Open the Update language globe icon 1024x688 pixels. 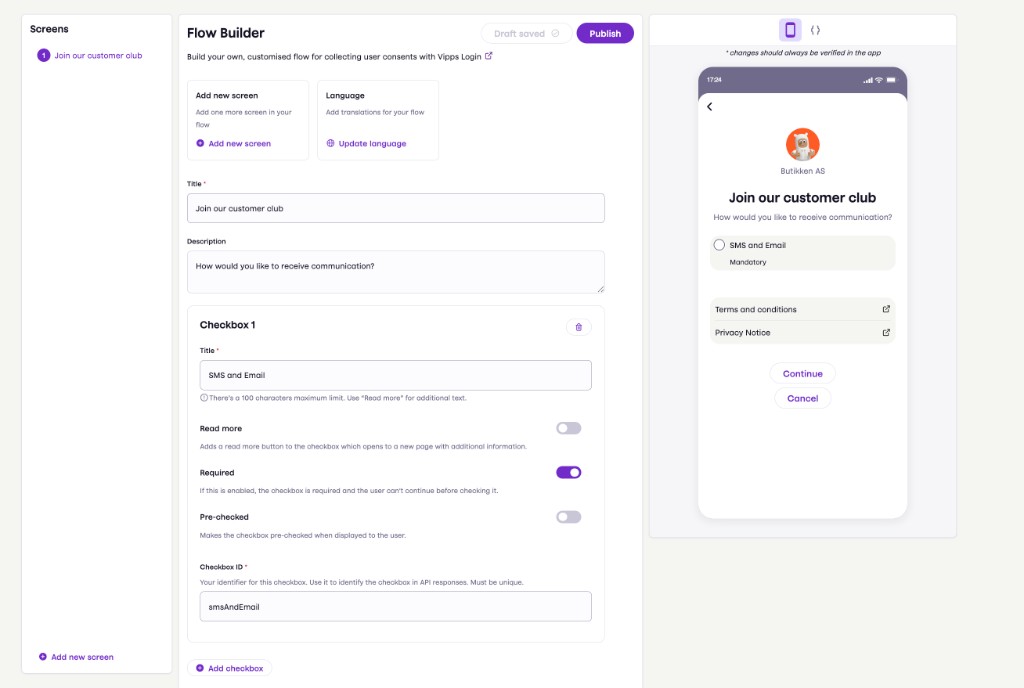click(330, 143)
